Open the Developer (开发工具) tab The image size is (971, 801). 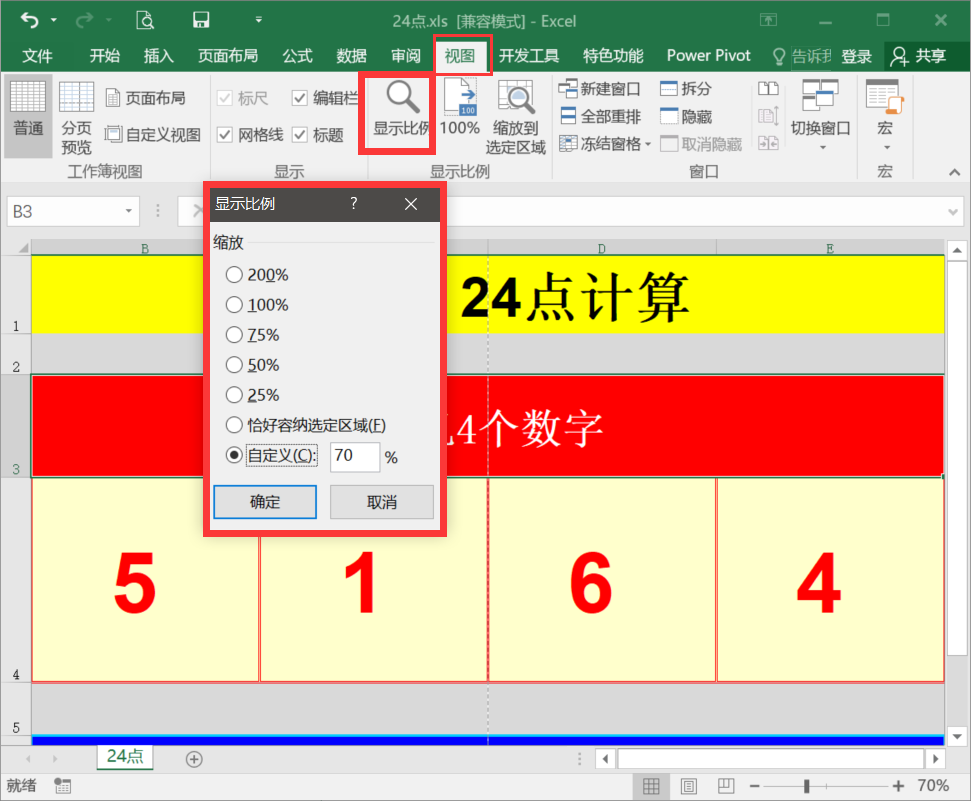(x=529, y=56)
